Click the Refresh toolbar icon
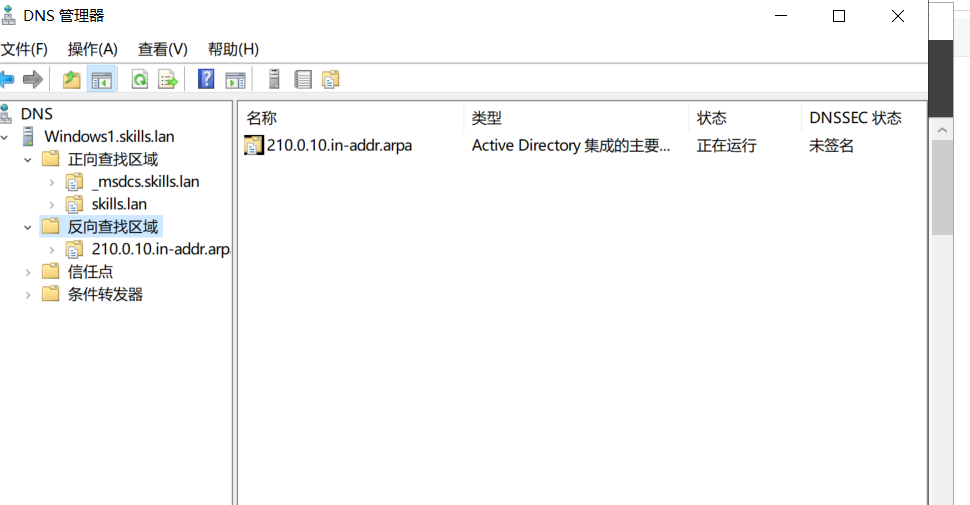 (x=140, y=79)
